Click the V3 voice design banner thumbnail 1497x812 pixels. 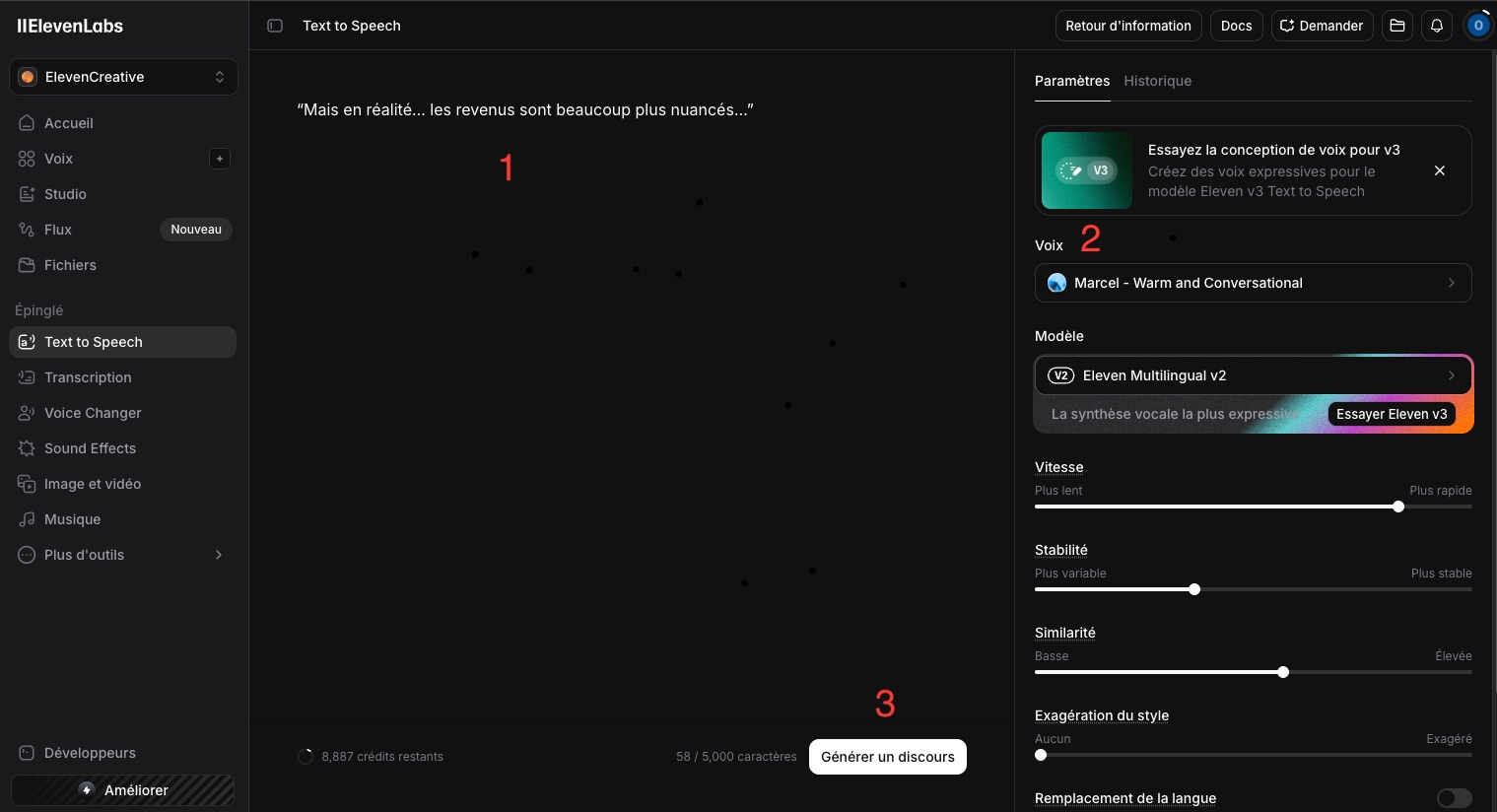1087,170
